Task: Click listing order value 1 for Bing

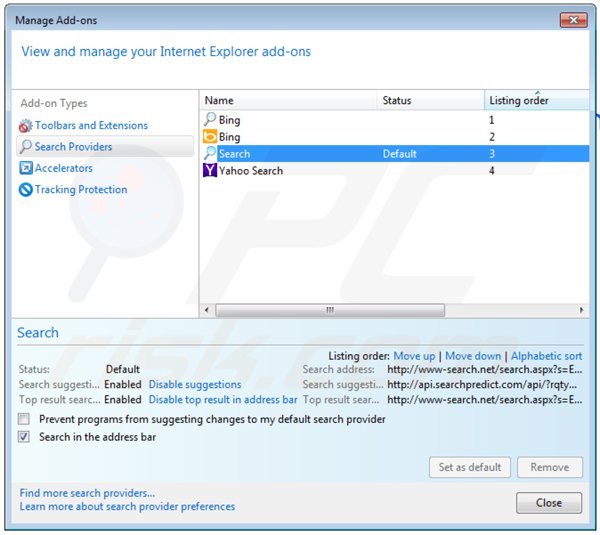Action: coord(492,120)
